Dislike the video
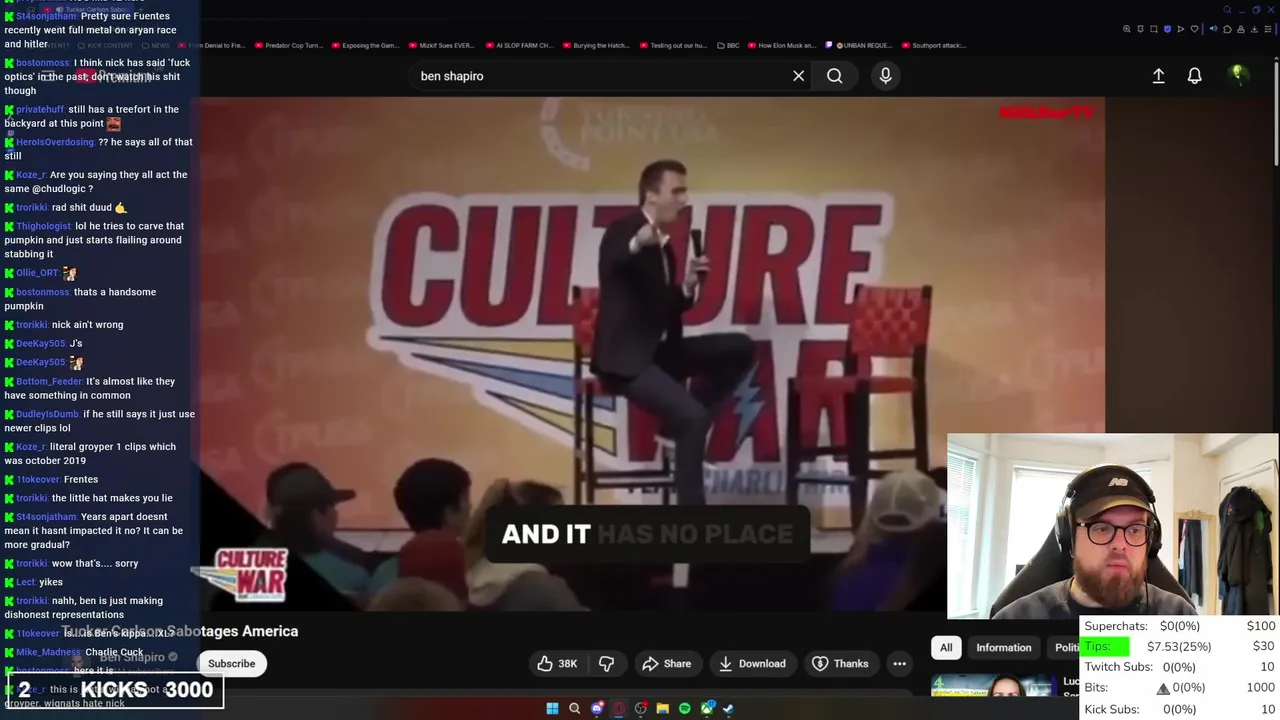 [606, 663]
